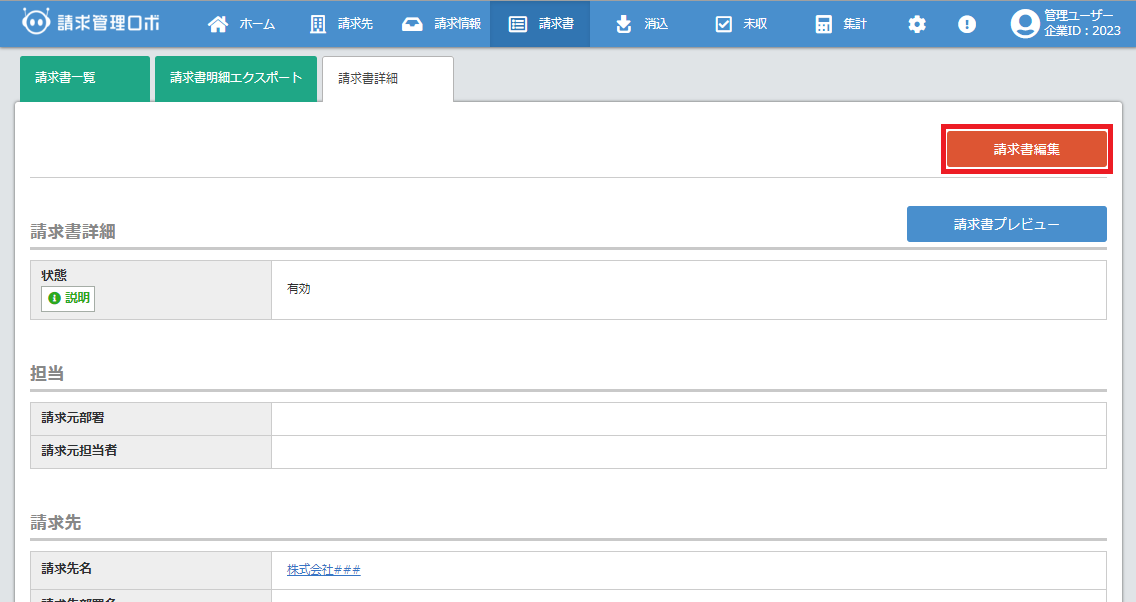Open the 株式会社### link
This screenshot has height=602, width=1136.
(323, 570)
